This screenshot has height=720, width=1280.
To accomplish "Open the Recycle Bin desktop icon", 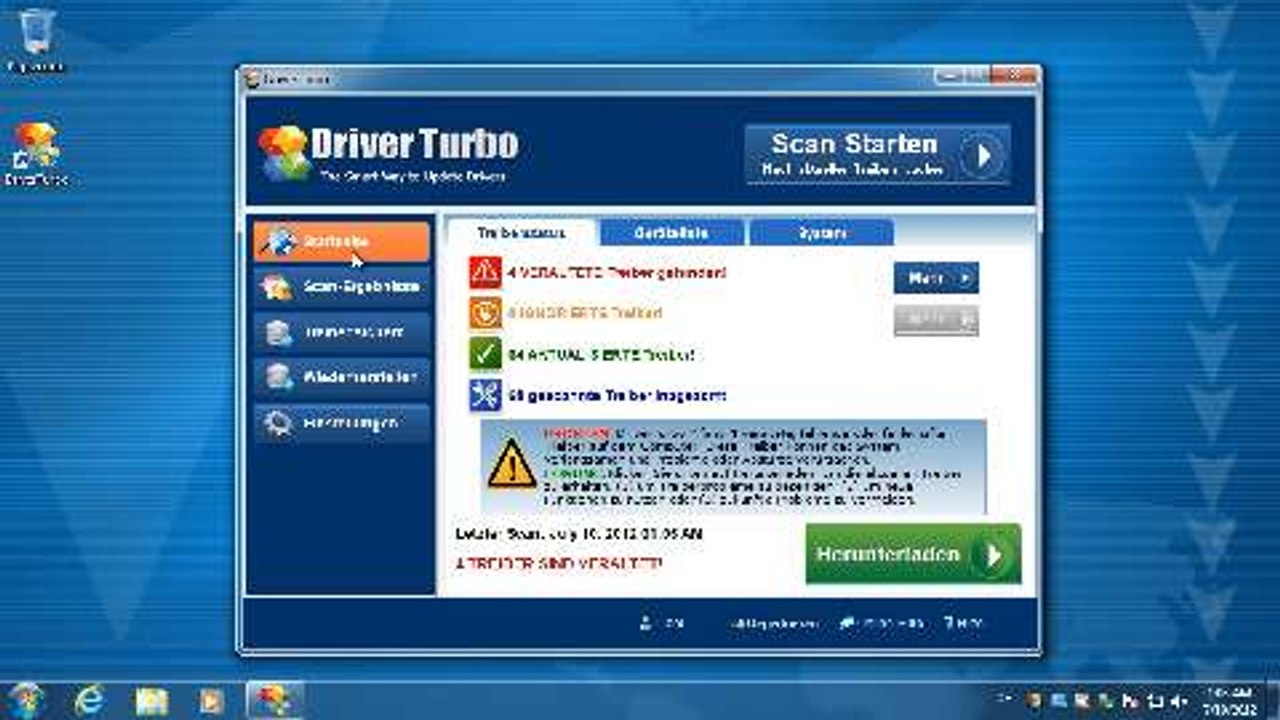I will pos(36,40).
